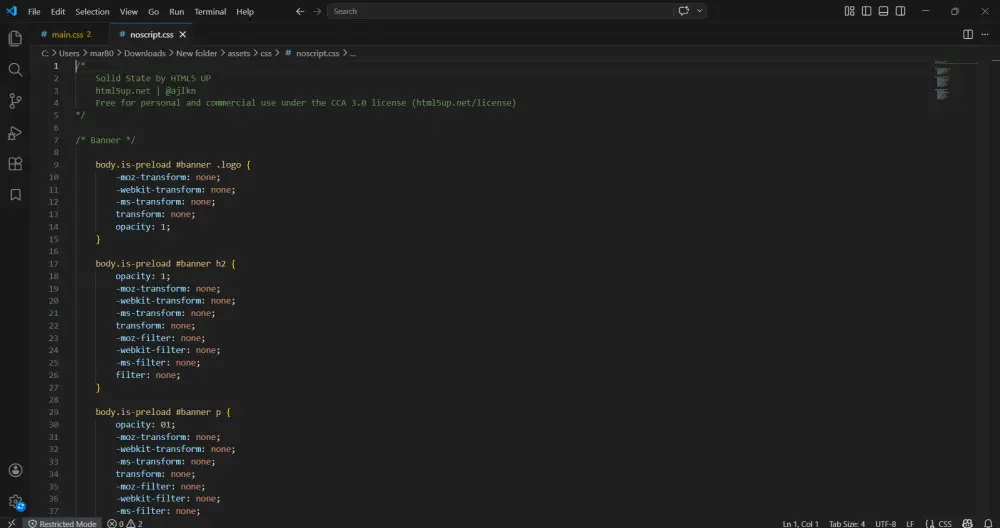Screen dimensions: 1000x528
Task: Change the LF end of line sequence
Action: click(x=910, y=524)
